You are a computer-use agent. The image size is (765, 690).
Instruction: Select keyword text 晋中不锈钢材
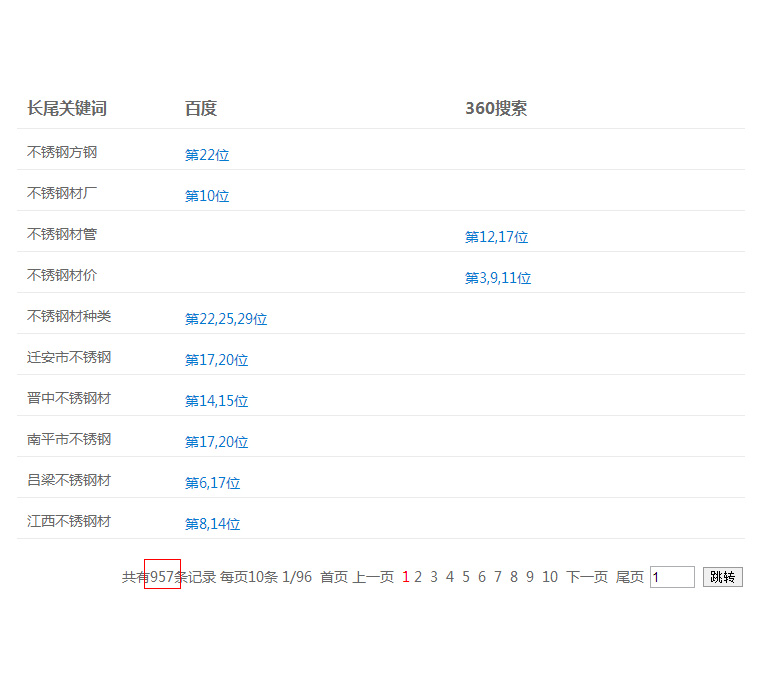tap(69, 398)
